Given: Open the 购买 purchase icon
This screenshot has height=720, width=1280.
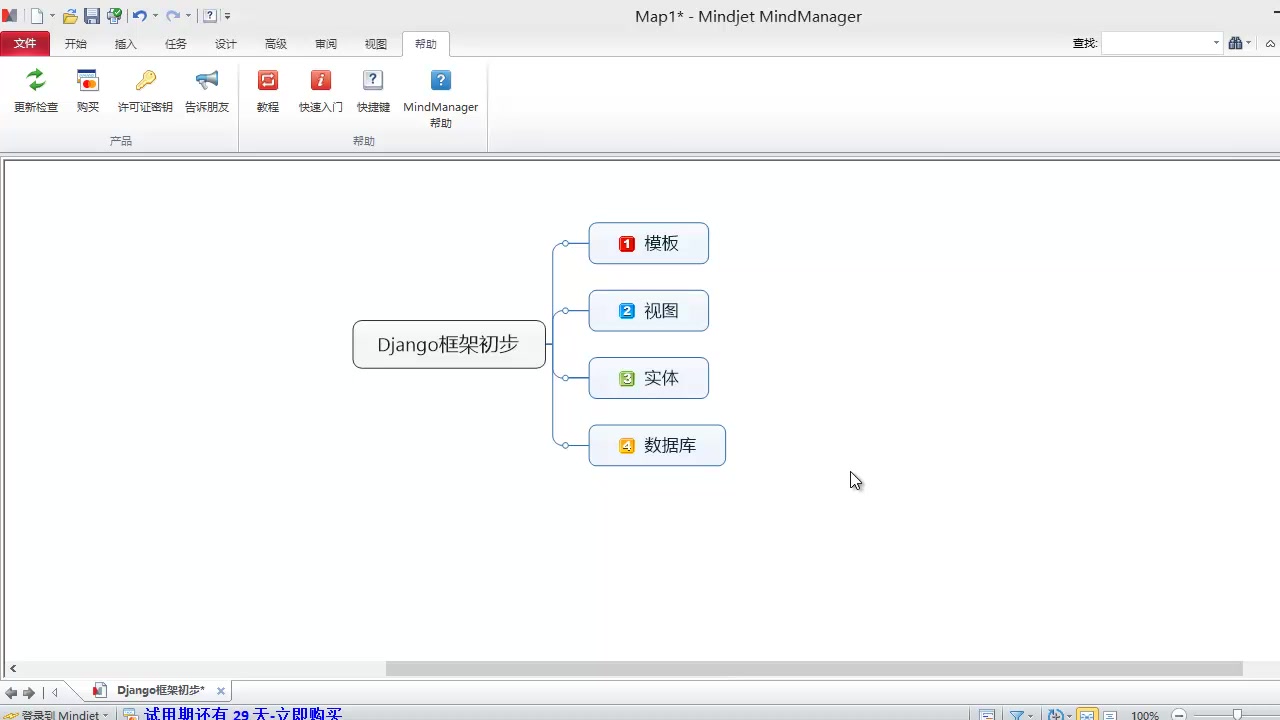Looking at the screenshot, I should (88, 80).
